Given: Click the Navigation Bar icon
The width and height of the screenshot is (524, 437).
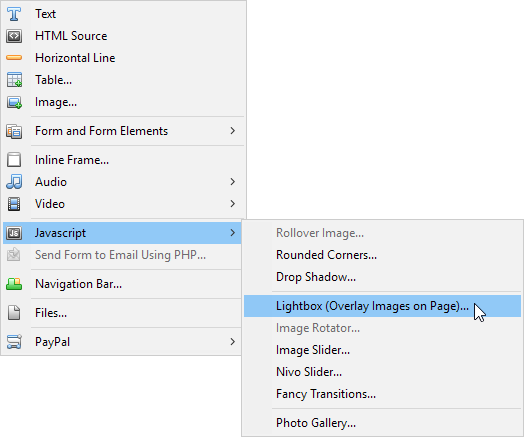Looking at the screenshot, I should tap(14, 284).
